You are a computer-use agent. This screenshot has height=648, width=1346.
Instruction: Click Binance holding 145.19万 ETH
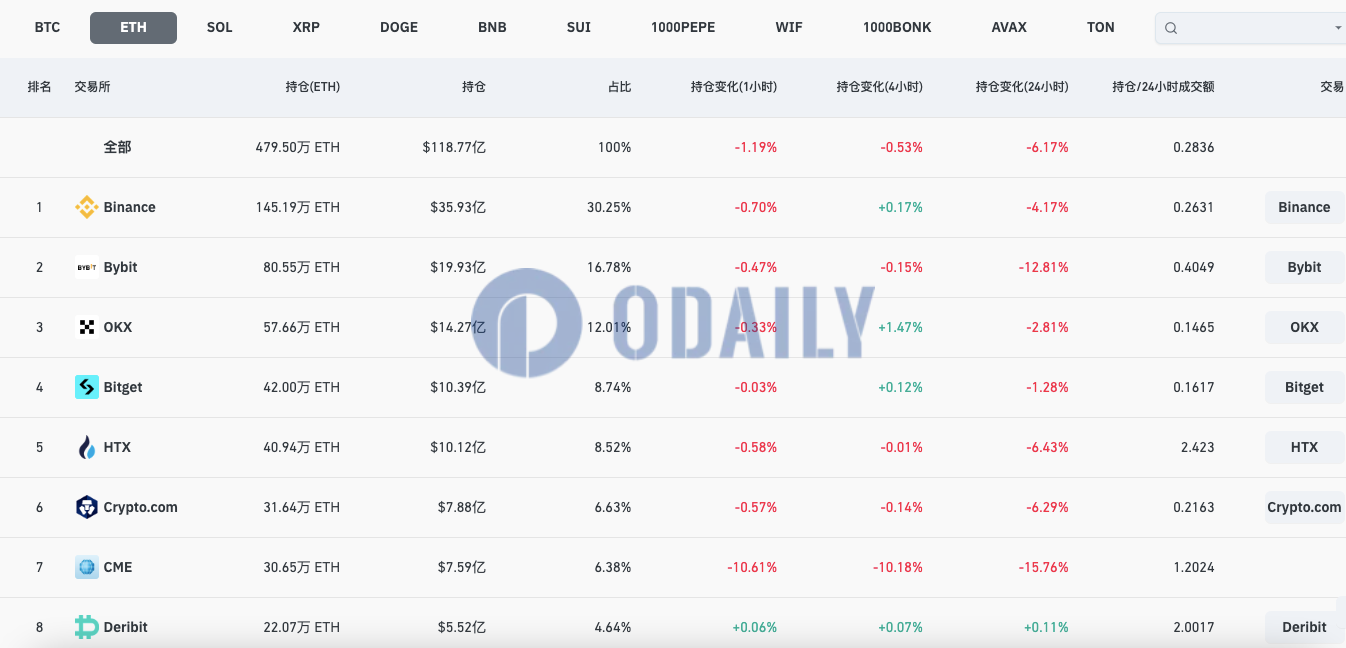298,207
